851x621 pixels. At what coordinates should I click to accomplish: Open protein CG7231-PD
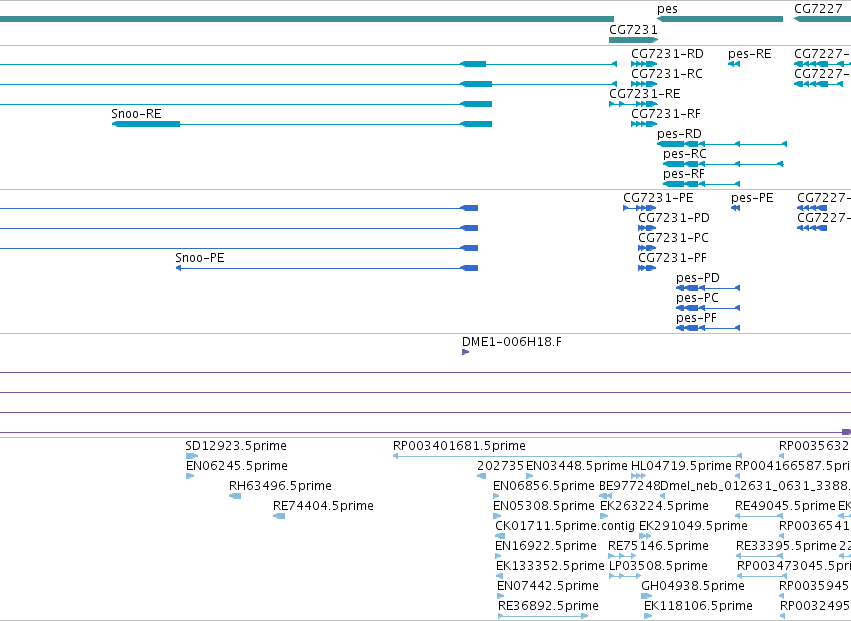tap(674, 218)
